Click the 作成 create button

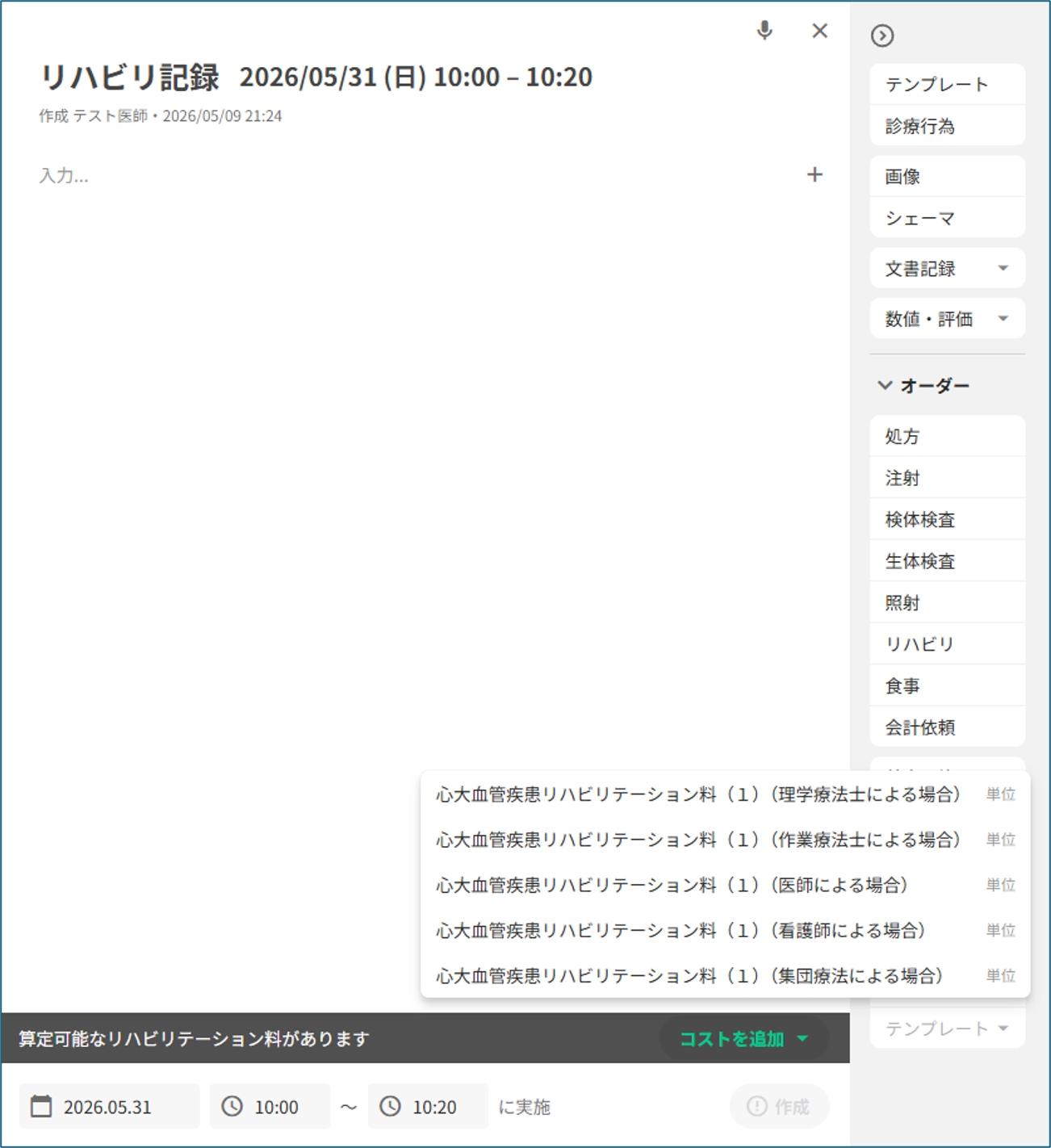click(x=779, y=1106)
